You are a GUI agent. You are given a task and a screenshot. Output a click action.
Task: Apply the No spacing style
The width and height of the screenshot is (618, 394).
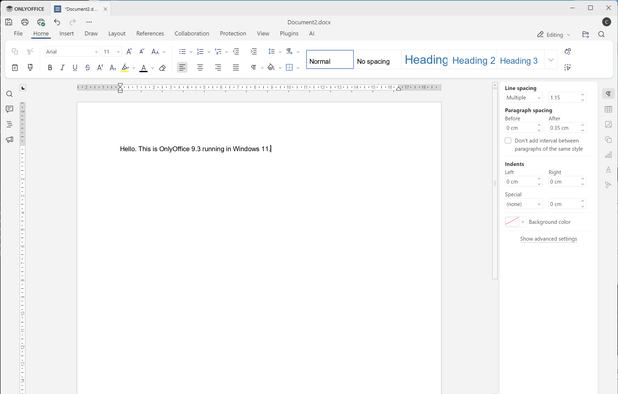pyautogui.click(x=378, y=59)
